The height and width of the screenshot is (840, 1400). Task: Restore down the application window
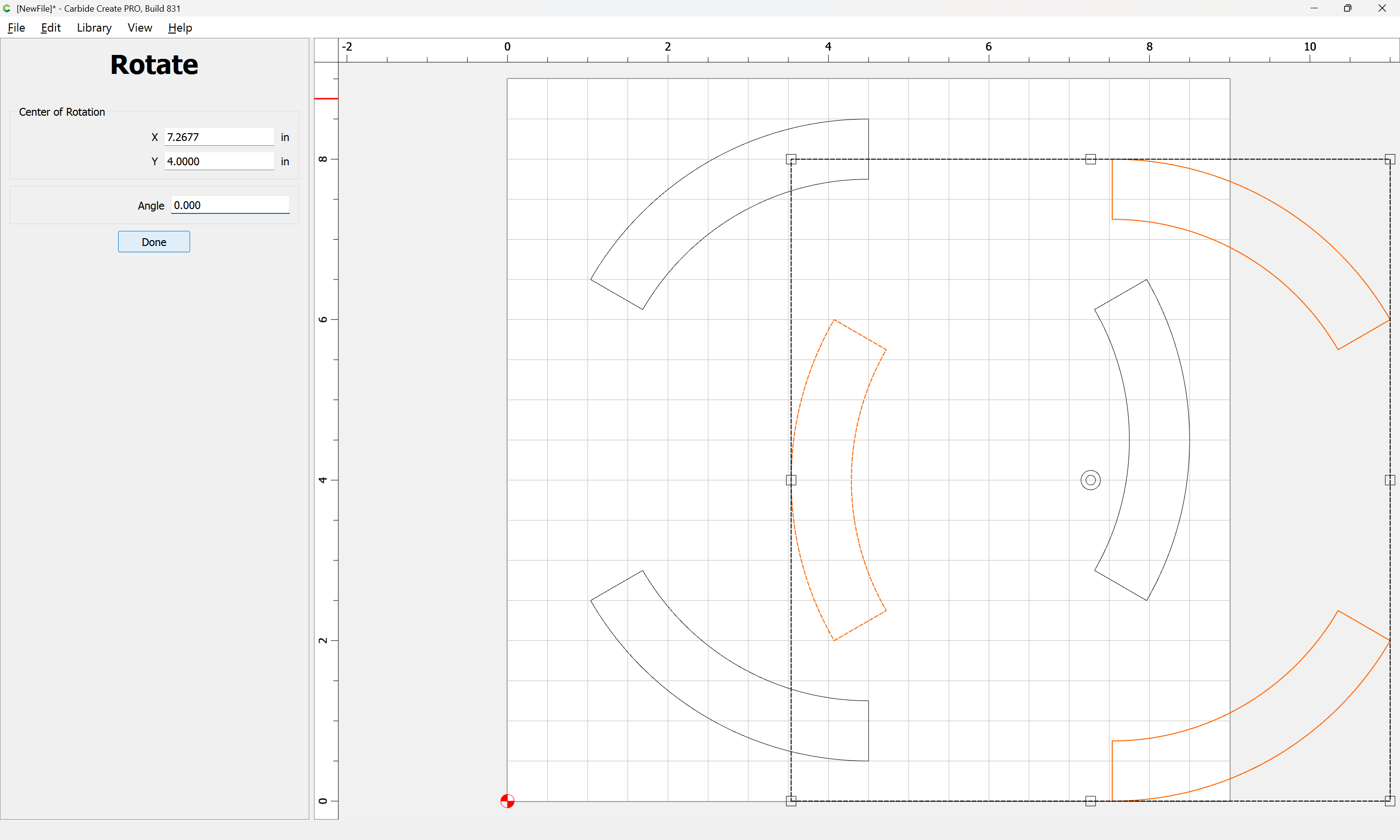(x=1347, y=8)
